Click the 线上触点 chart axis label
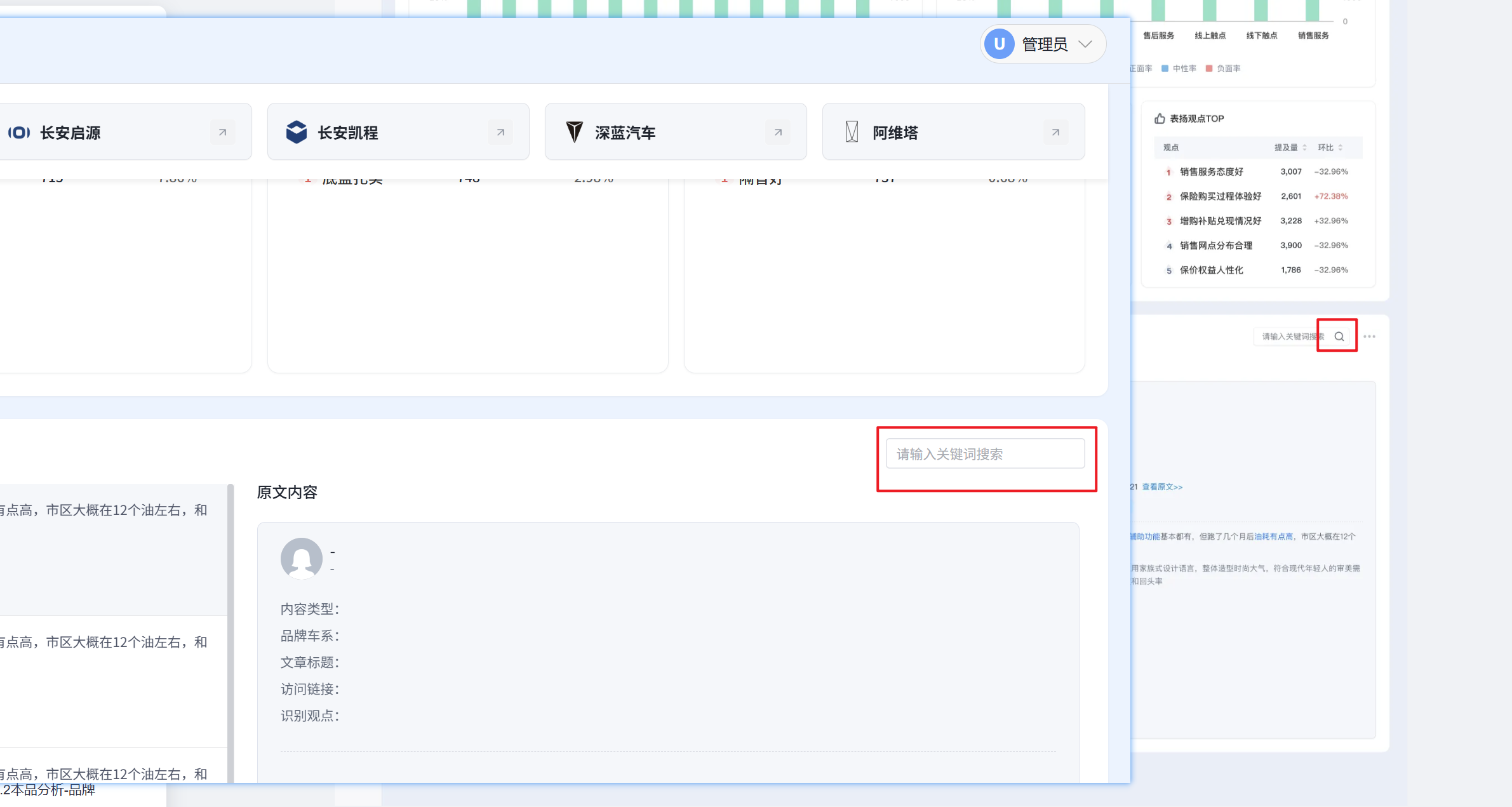The height and width of the screenshot is (807, 1512). click(1210, 36)
